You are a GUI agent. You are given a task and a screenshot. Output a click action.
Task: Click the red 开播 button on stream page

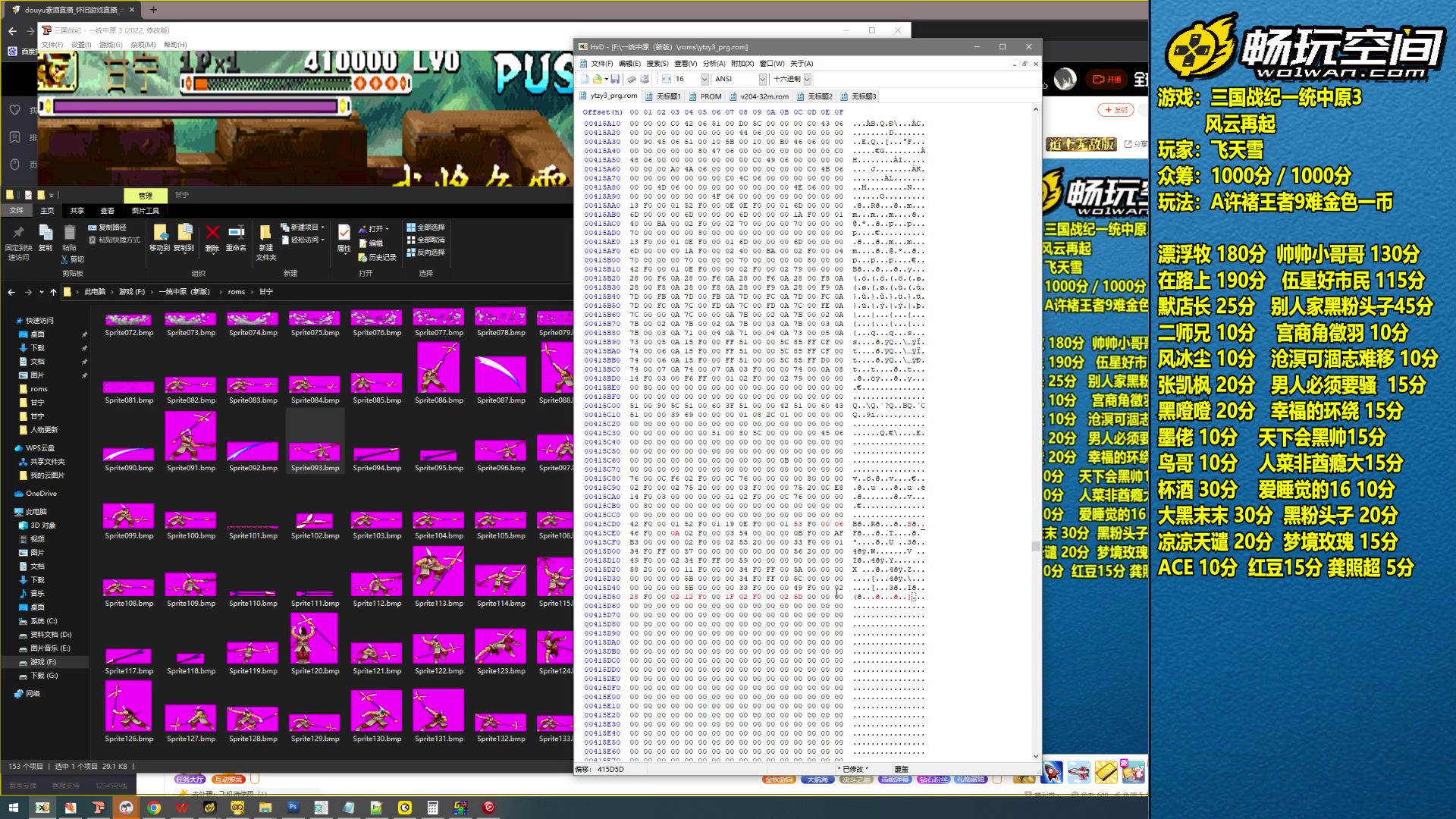tap(1107, 79)
